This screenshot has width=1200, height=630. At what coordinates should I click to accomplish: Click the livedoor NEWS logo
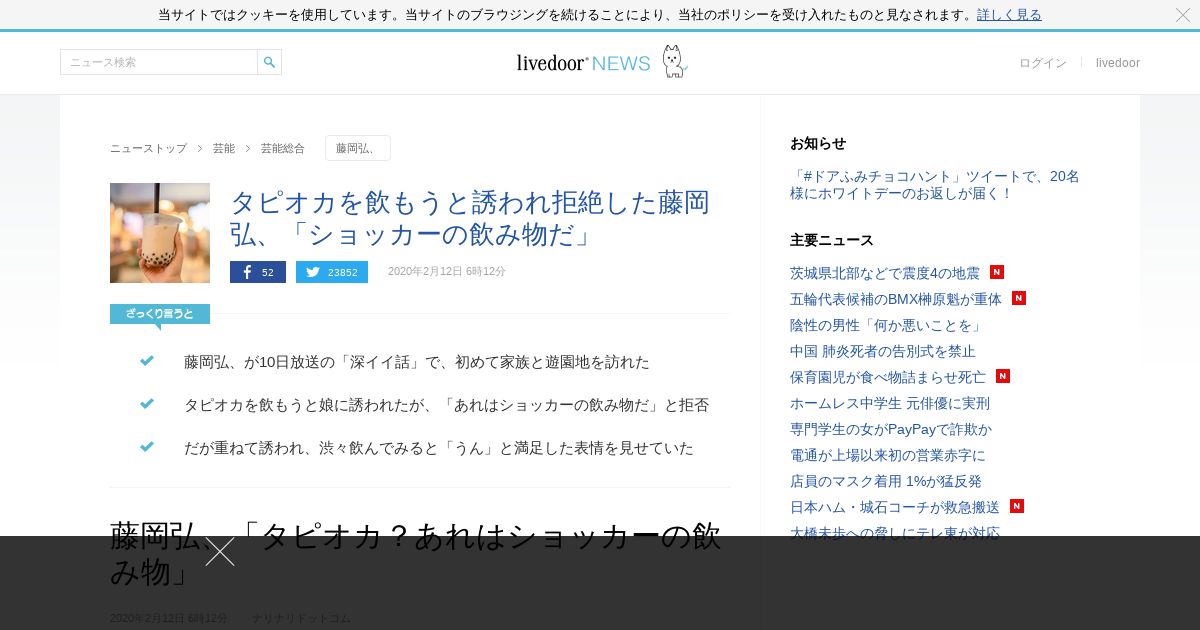click(x=602, y=62)
